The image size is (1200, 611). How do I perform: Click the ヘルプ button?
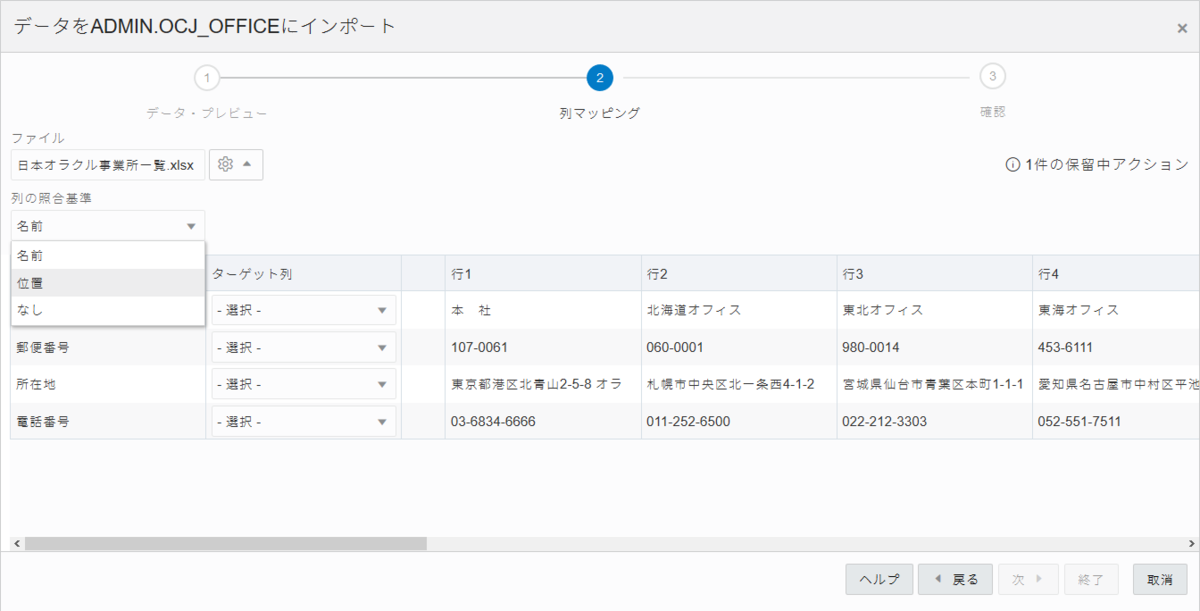pyautogui.click(x=879, y=579)
